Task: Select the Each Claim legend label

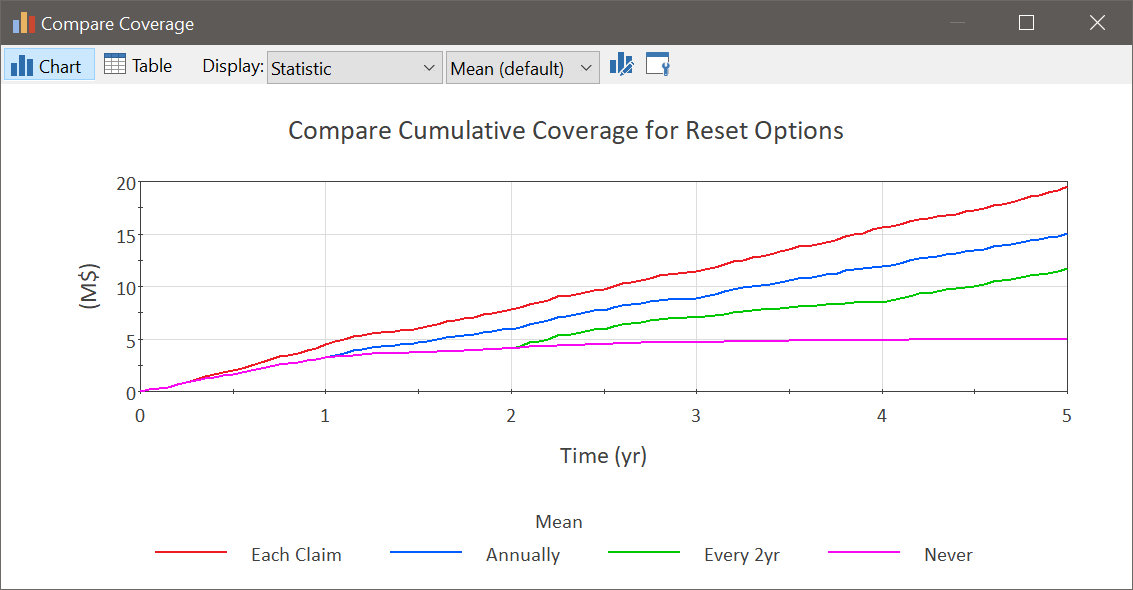Action: (x=296, y=555)
